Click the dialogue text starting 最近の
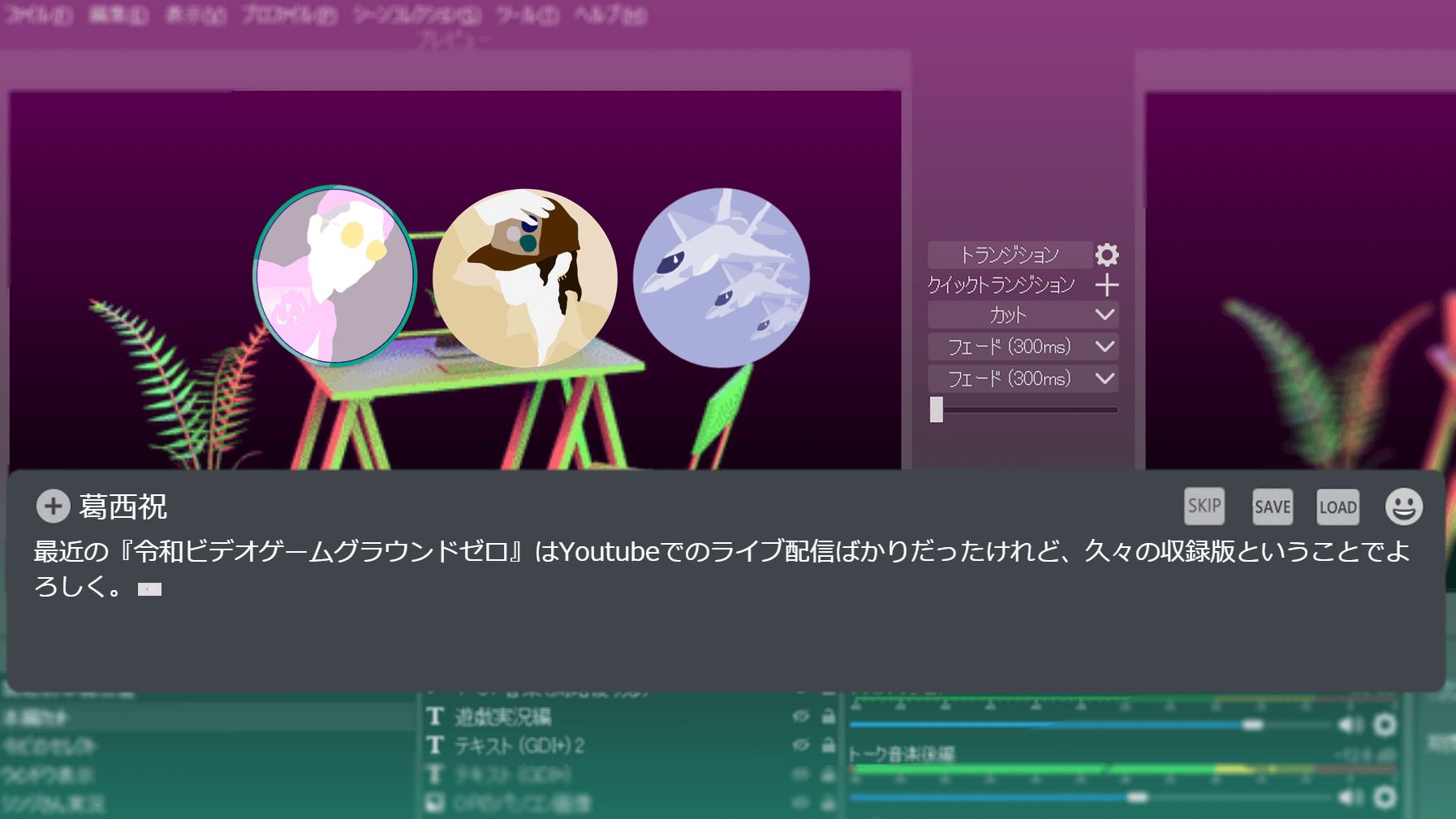The width and height of the screenshot is (1456, 819). tap(722, 568)
